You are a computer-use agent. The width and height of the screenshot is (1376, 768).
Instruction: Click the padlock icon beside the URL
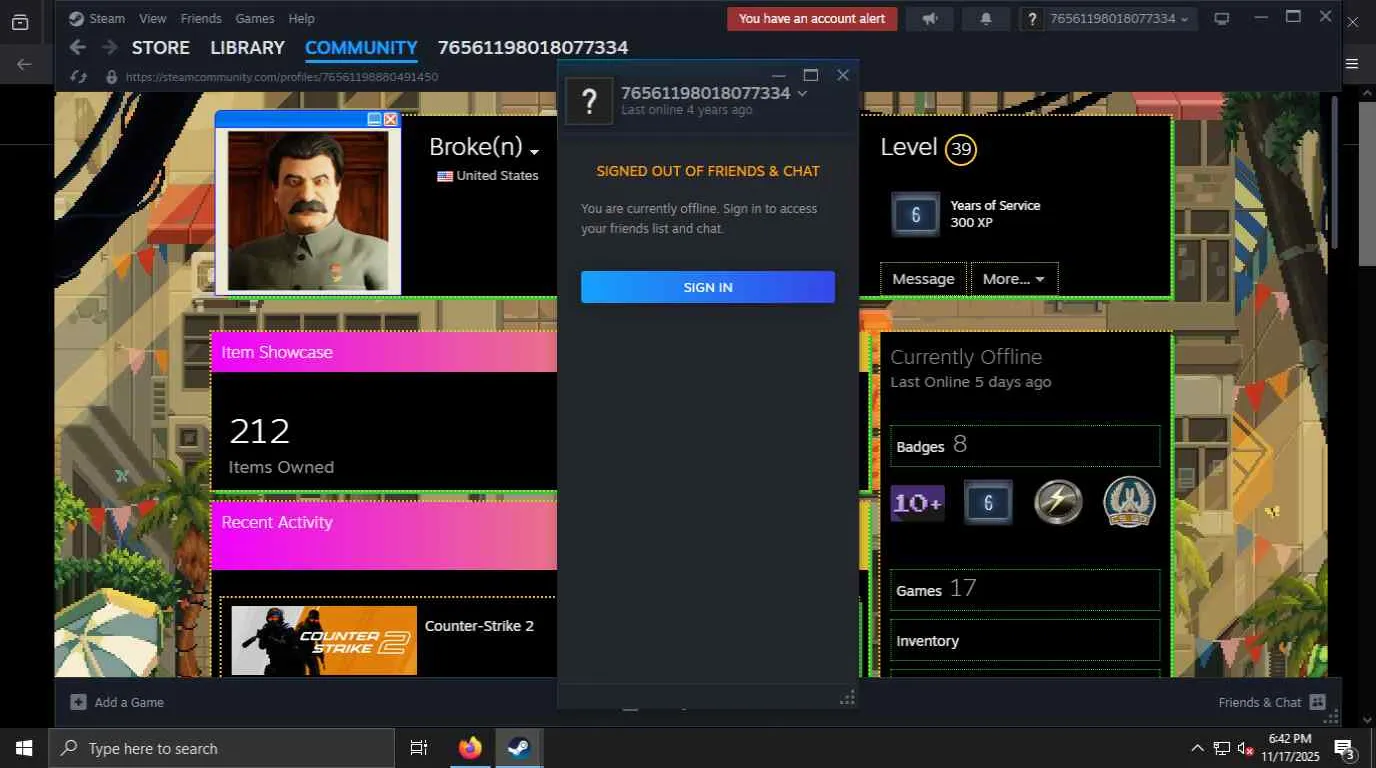pyautogui.click(x=111, y=77)
